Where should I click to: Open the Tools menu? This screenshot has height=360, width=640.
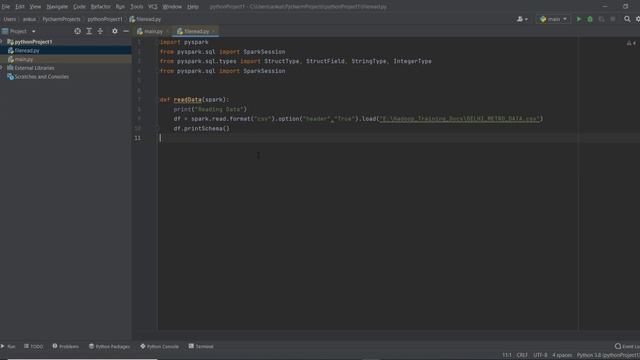coord(137,7)
